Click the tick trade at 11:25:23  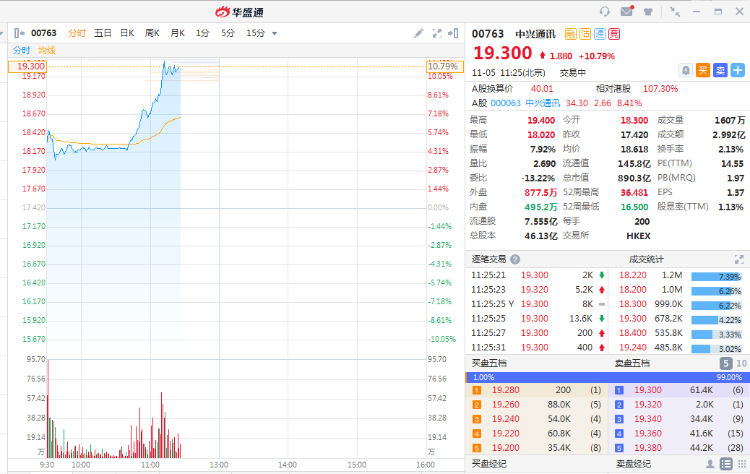(538, 290)
